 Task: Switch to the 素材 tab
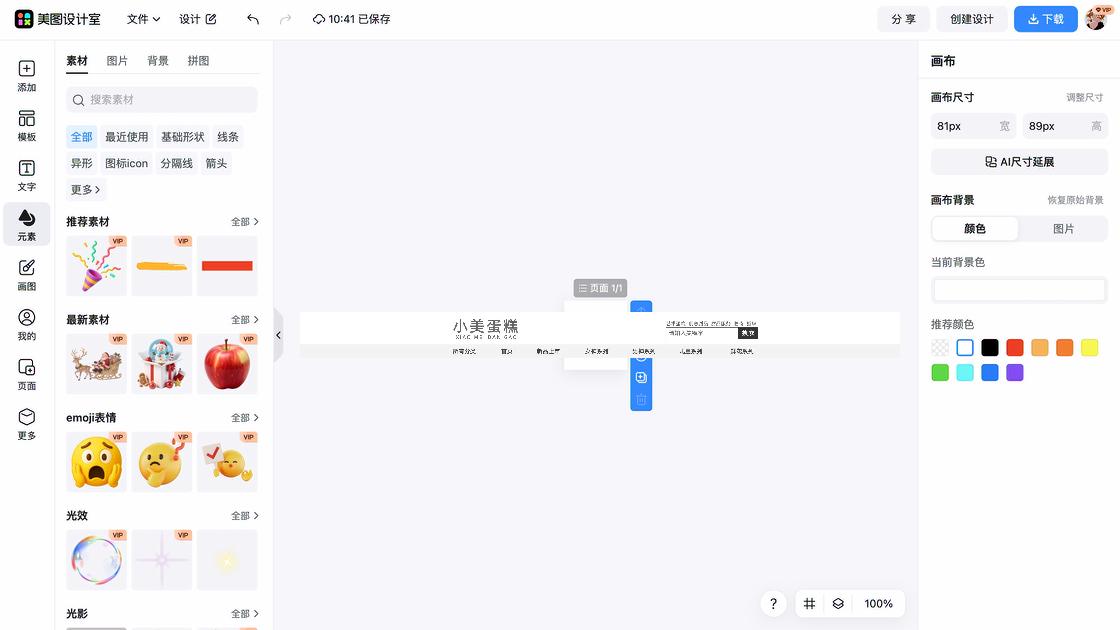76,61
